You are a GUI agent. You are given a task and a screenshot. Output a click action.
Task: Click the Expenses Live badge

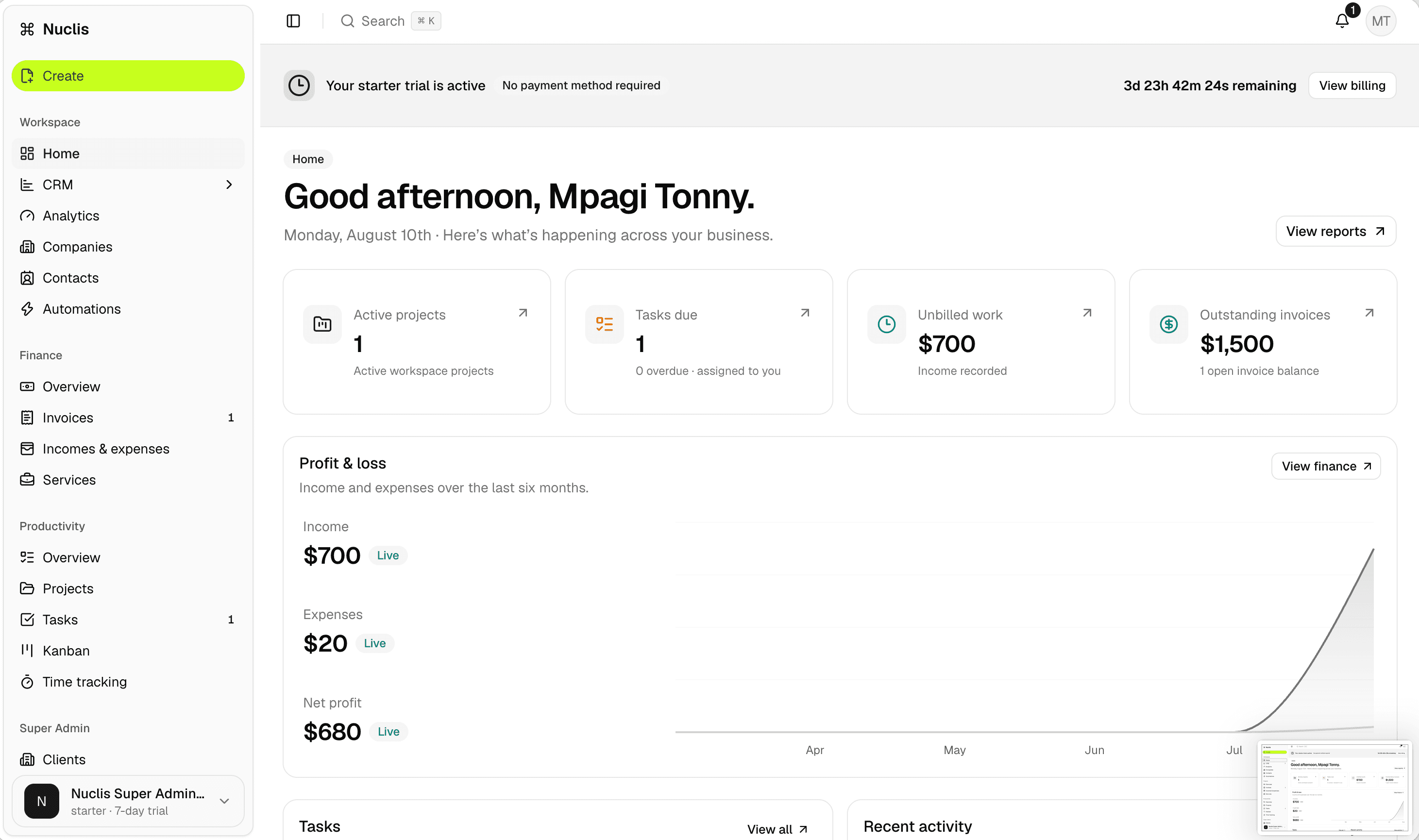click(x=375, y=643)
